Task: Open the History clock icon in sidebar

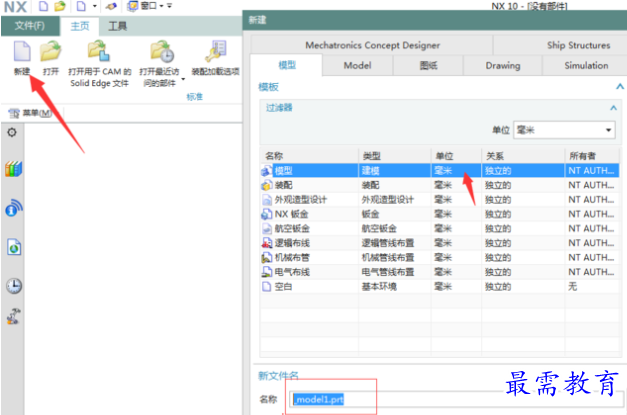Action: click(14, 285)
